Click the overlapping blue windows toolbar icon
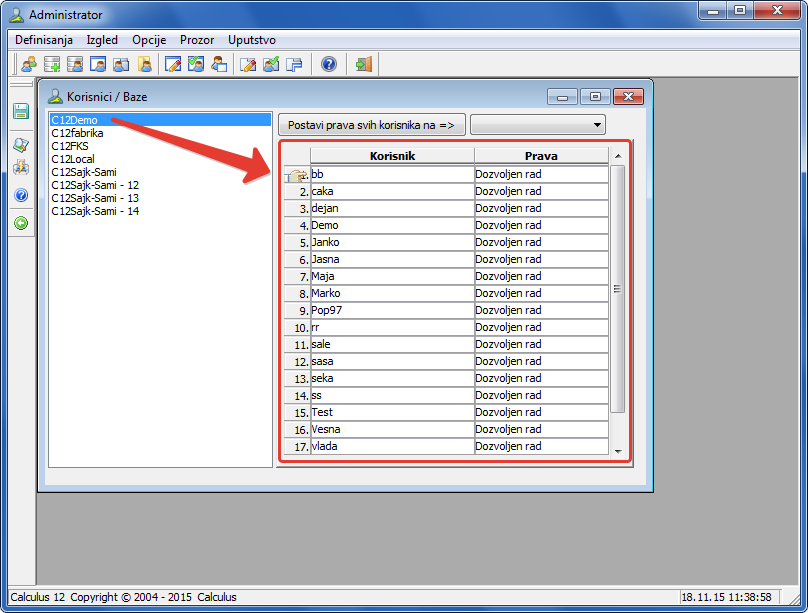 (x=294, y=64)
